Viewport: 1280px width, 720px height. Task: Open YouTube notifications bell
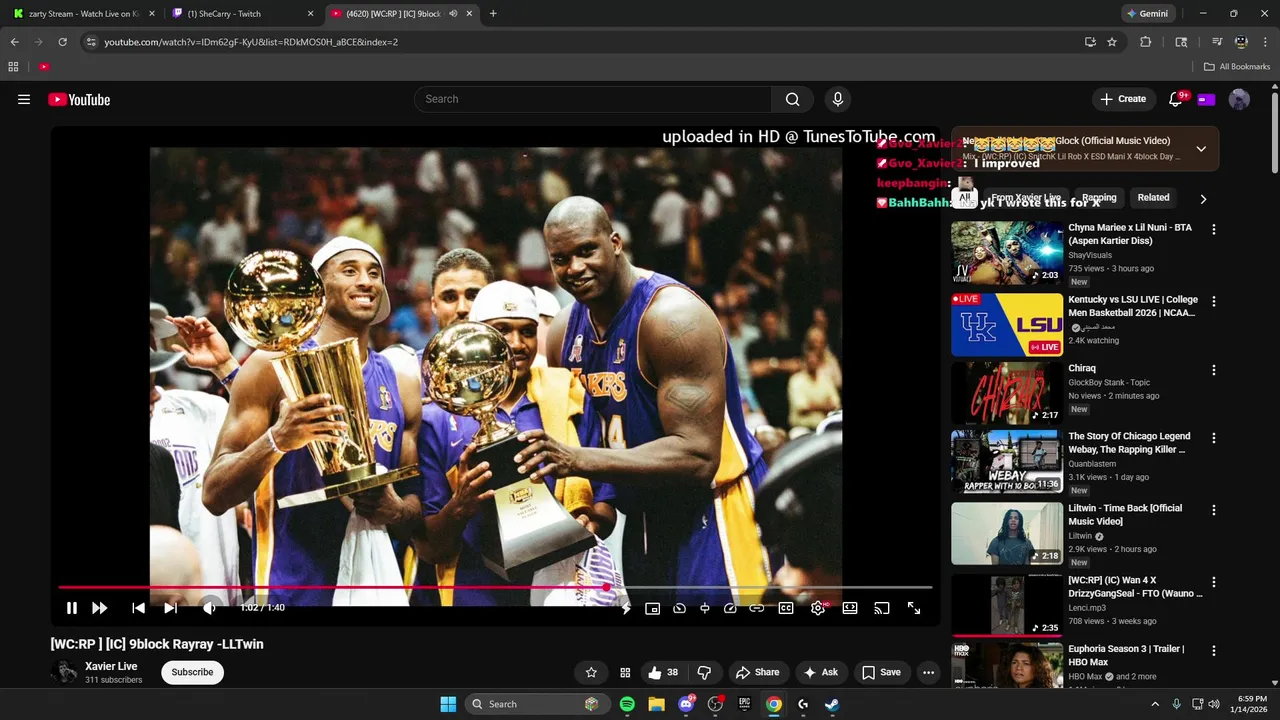click(x=1176, y=99)
